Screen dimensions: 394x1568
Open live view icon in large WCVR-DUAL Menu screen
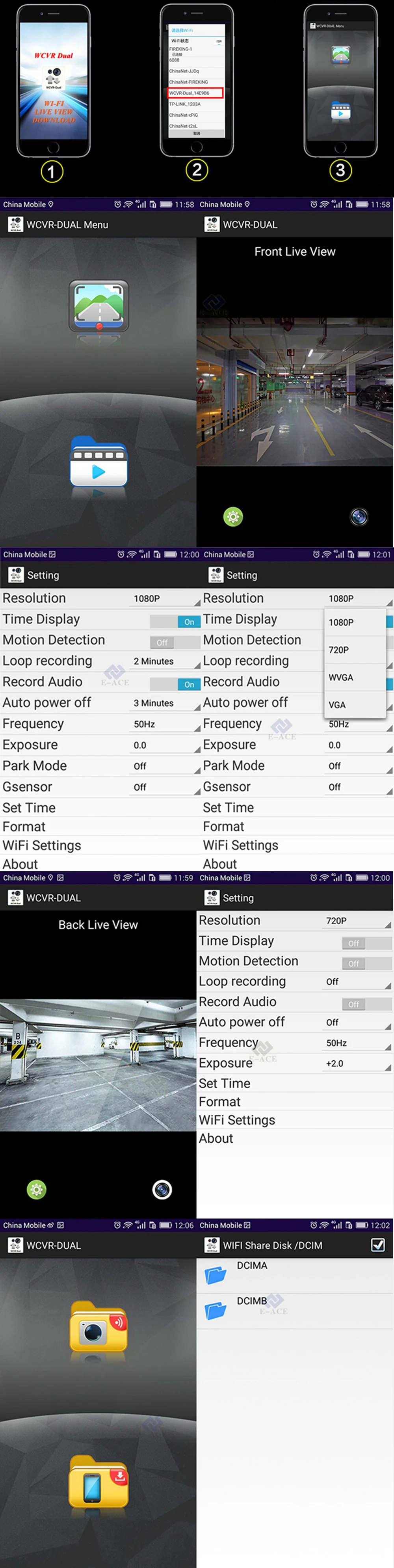click(98, 305)
